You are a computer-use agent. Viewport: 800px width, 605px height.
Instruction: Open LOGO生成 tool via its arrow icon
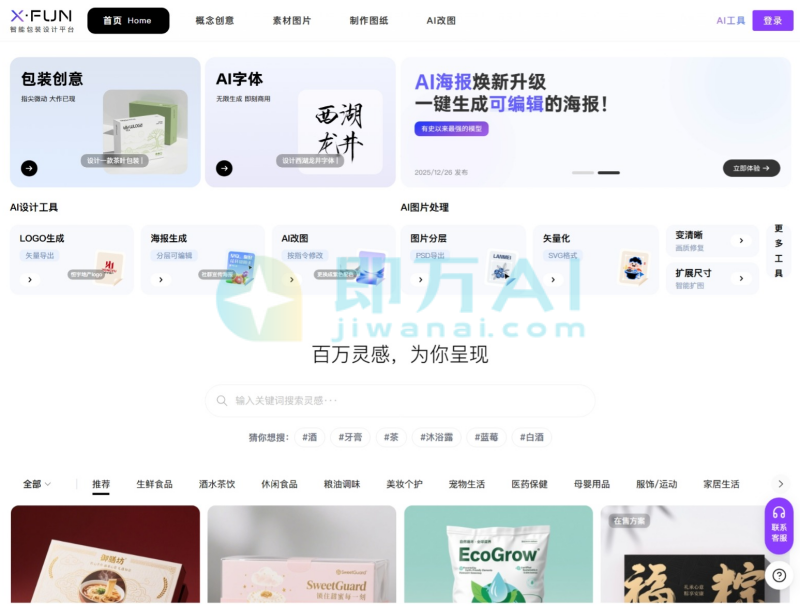click(29, 280)
